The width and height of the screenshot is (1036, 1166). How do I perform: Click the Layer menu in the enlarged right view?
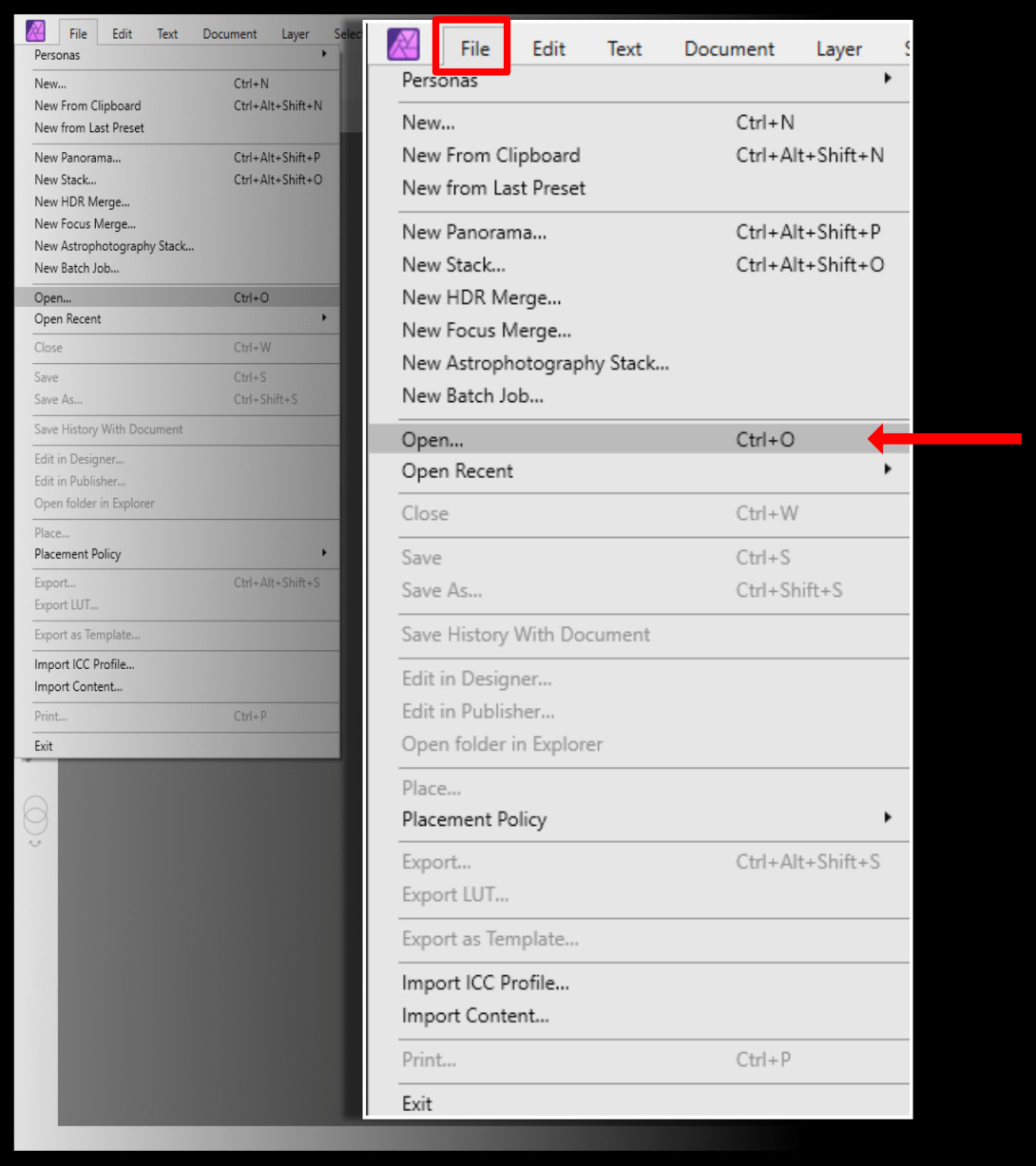click(839, 48)
